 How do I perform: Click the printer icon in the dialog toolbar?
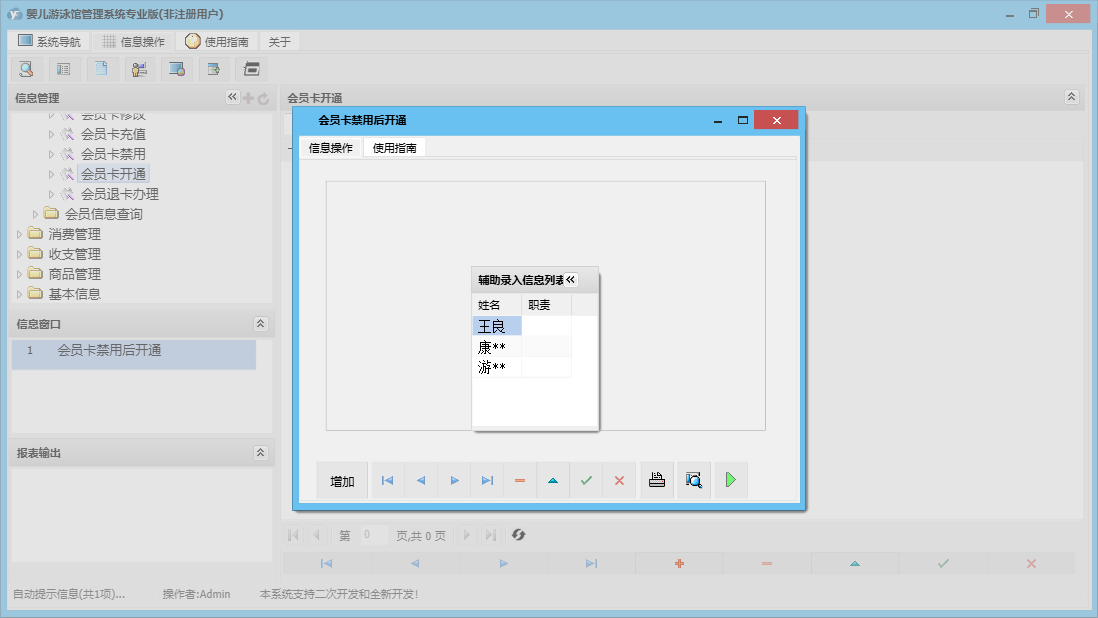click(657, 480)
